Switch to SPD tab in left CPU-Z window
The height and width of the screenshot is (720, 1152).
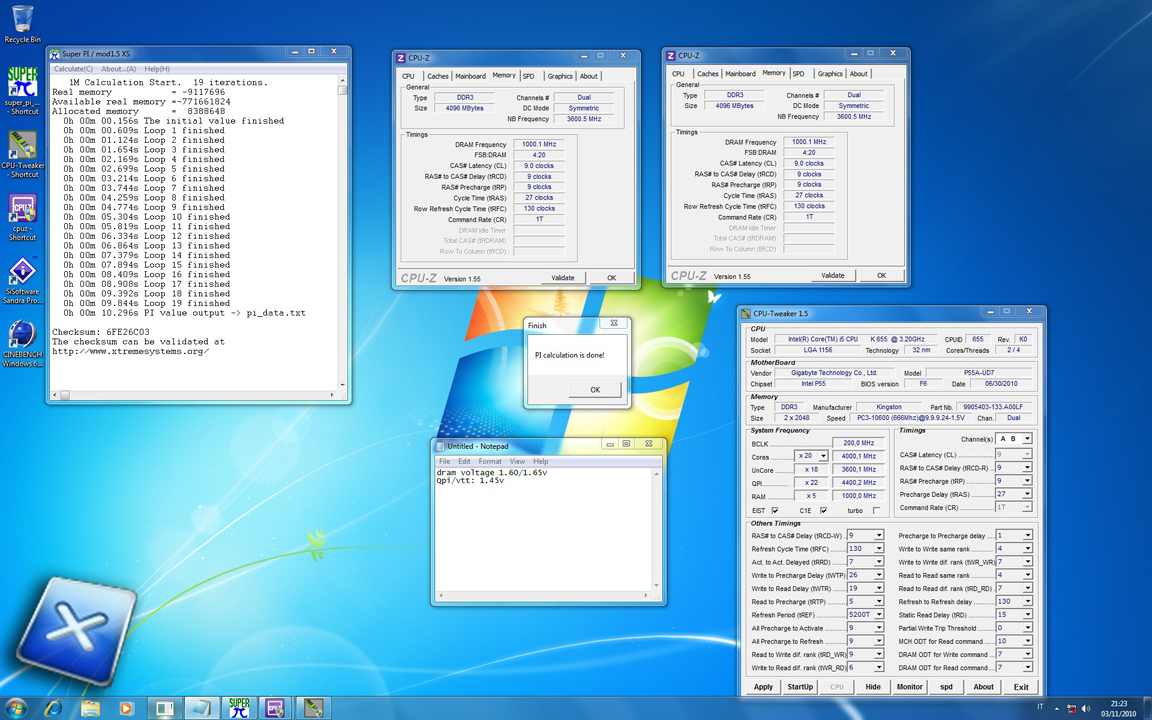click(x=528, y=76)
